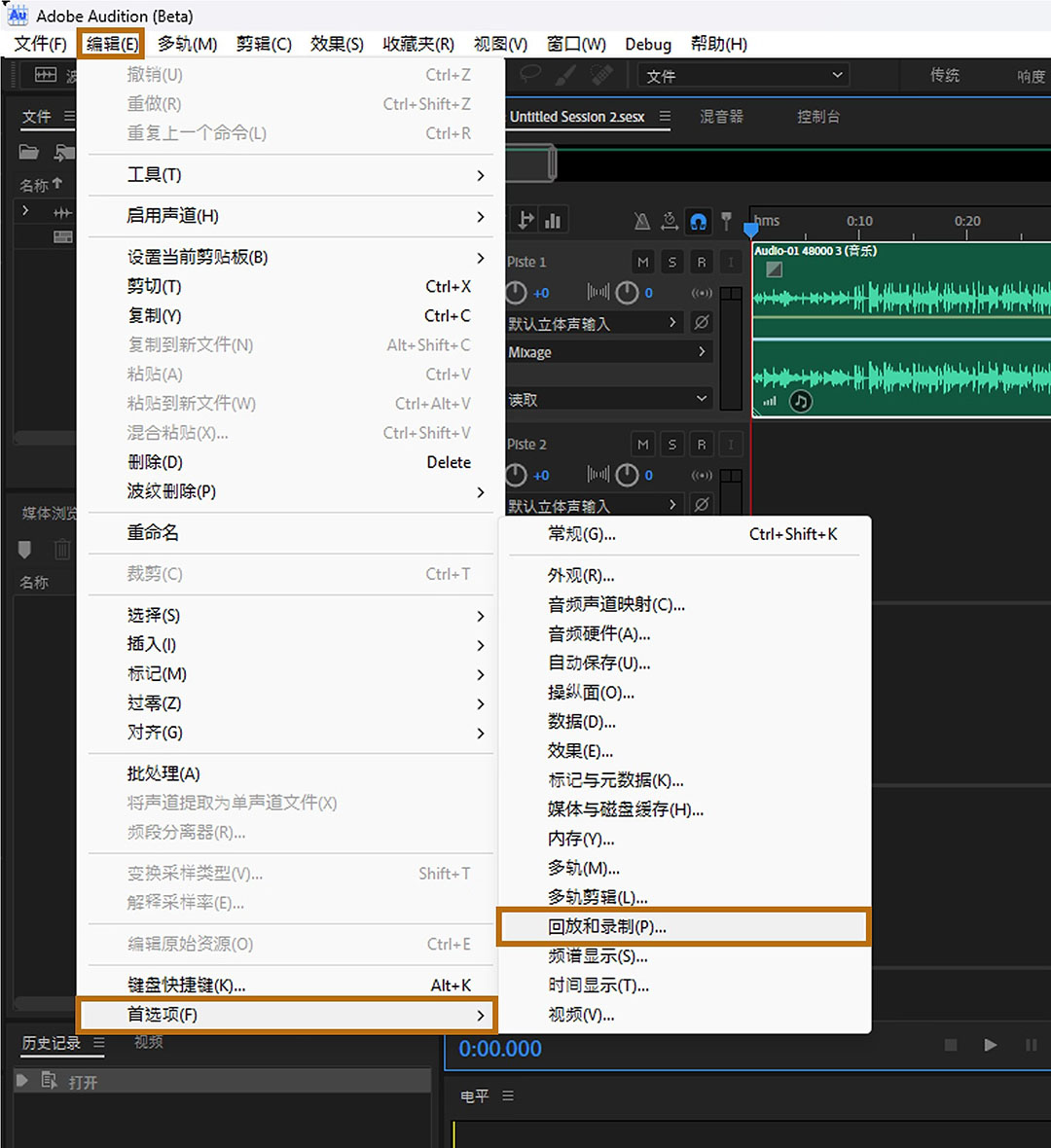The width and height of the screenshot is (1051, 1148).
Task: Expand the 工具(T) submenu
Action: point(292,175)
